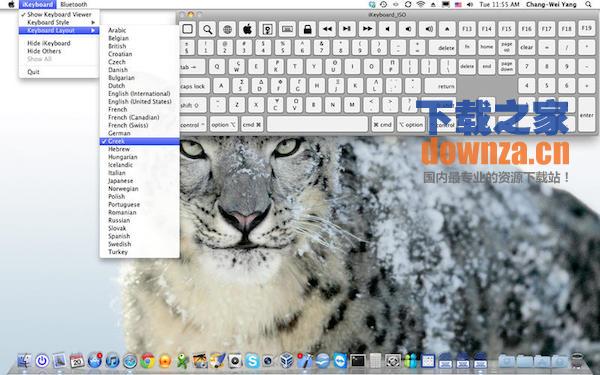Expand the Keyboard Style submenu

pyautogui.click(x=59, y=23)
